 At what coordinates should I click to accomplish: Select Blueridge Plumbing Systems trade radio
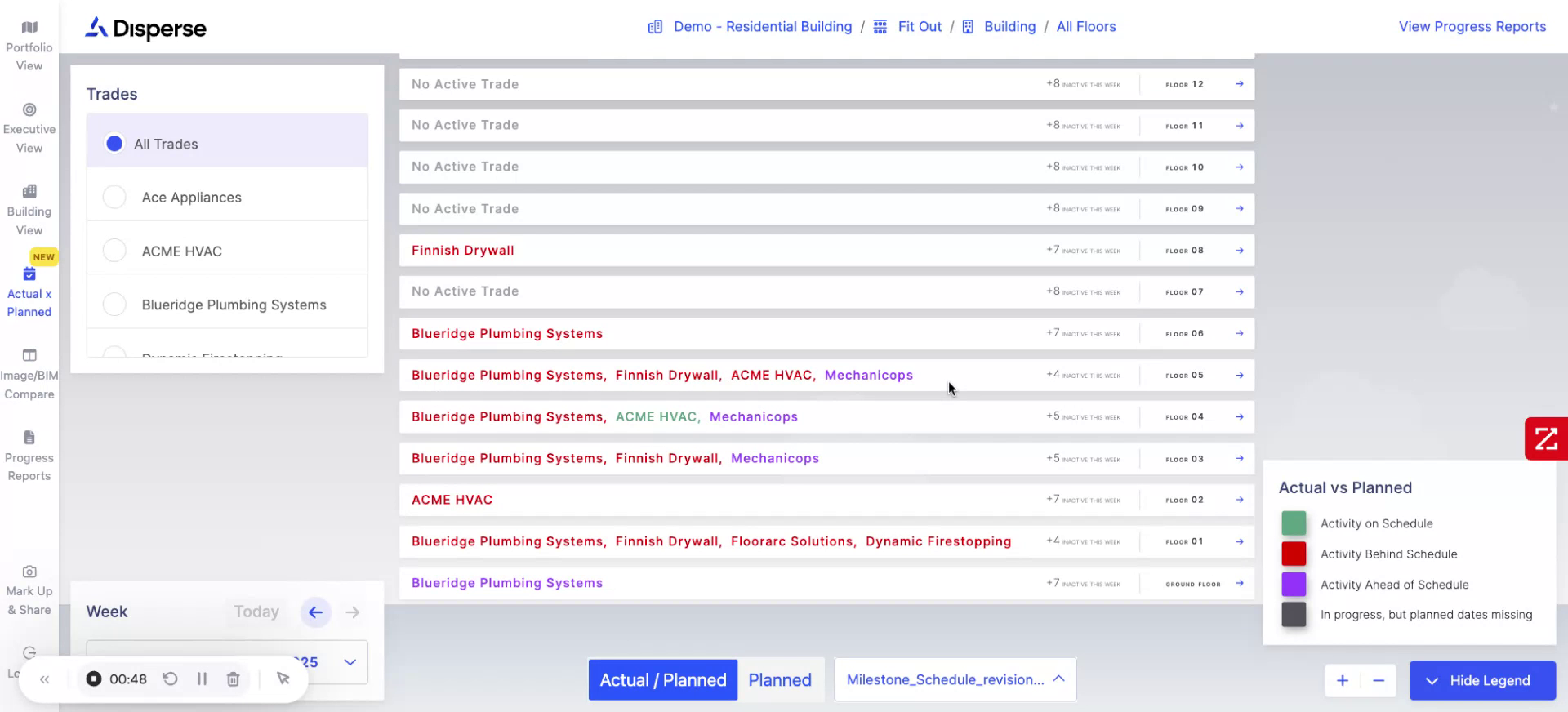point(114,305)
